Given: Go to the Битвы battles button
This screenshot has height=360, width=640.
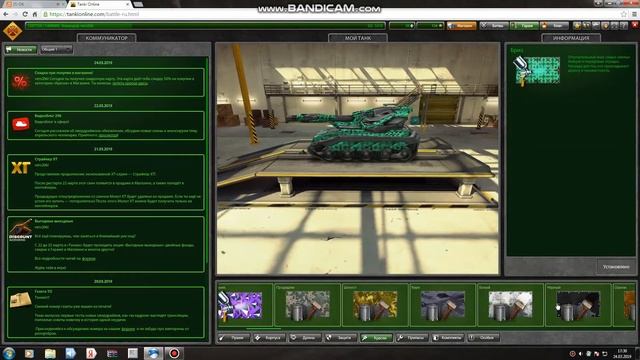Looking at the screenshot, I should [494, 26].
